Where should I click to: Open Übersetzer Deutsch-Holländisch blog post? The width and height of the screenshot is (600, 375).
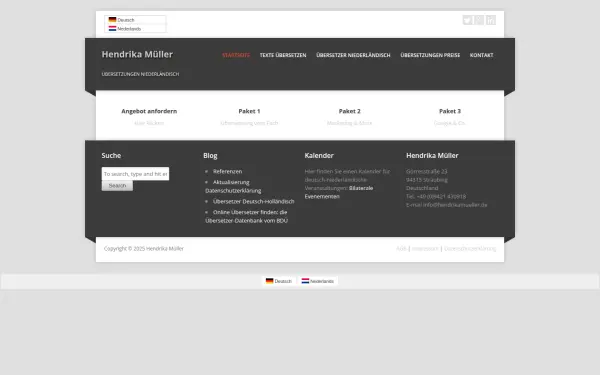tap(253, 201)
